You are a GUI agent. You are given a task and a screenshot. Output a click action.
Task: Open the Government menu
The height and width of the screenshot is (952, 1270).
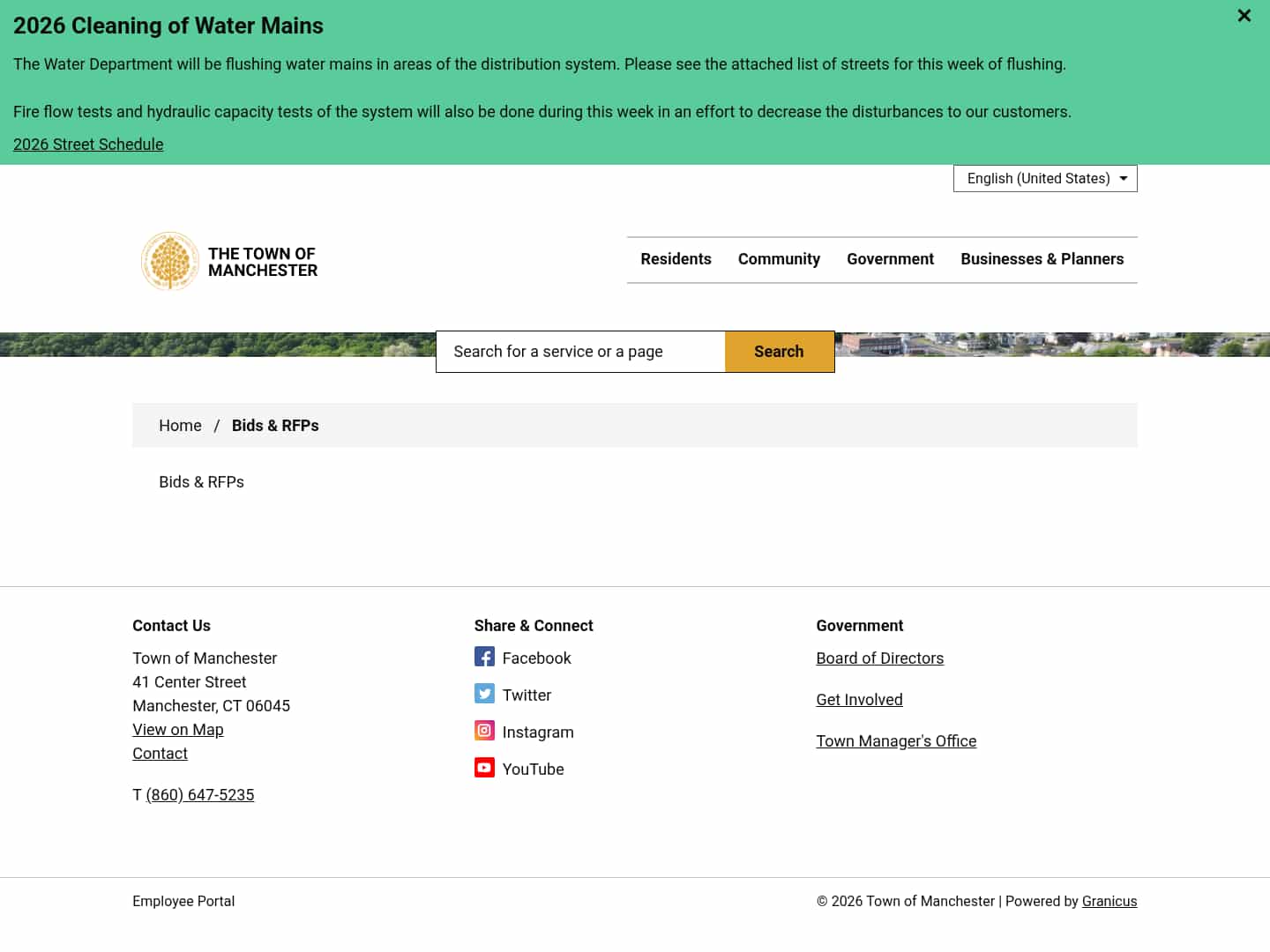click(890, 259)
